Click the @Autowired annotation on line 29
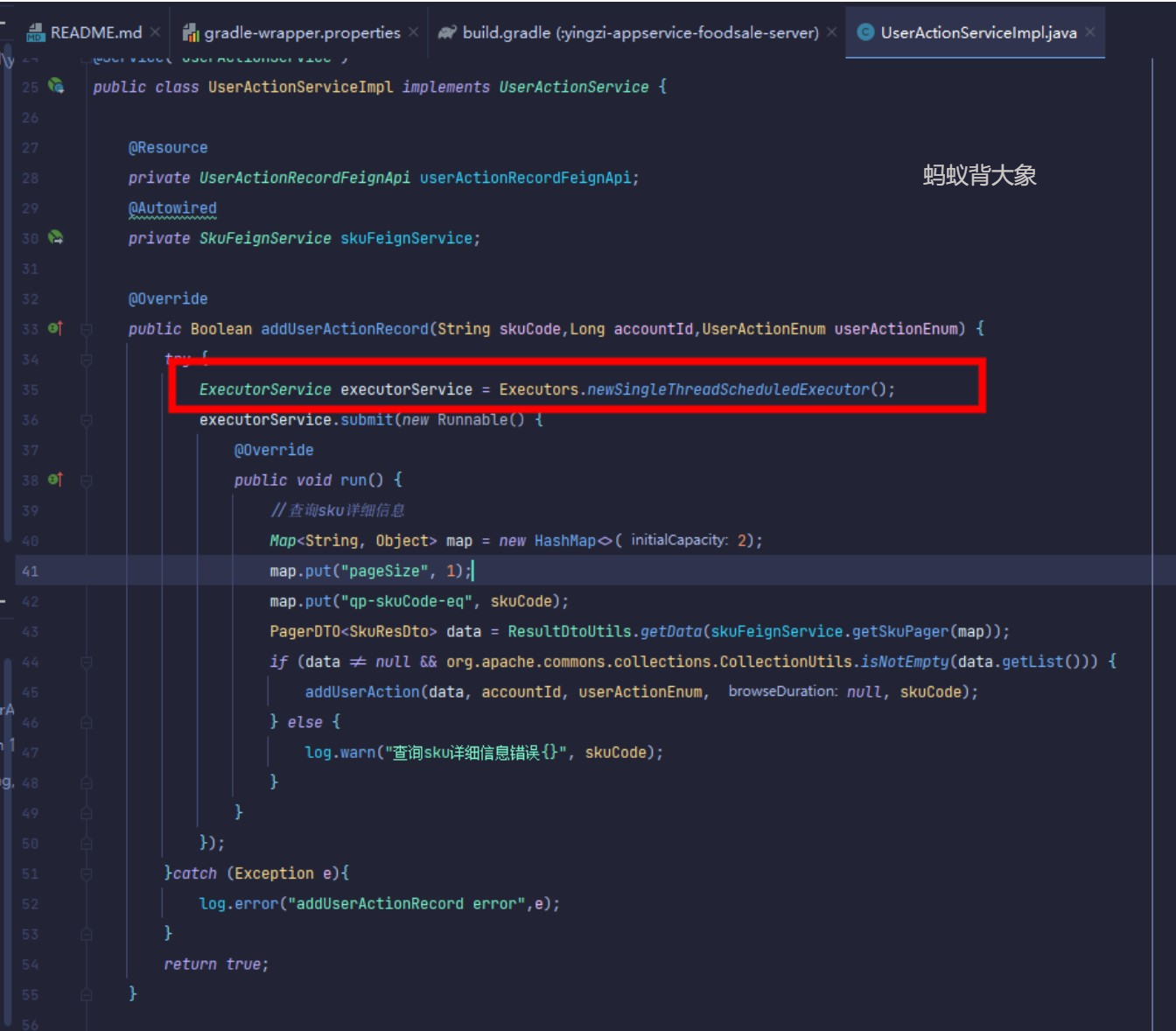The width and height of the screenshot is (1176, 1031). 172,208
